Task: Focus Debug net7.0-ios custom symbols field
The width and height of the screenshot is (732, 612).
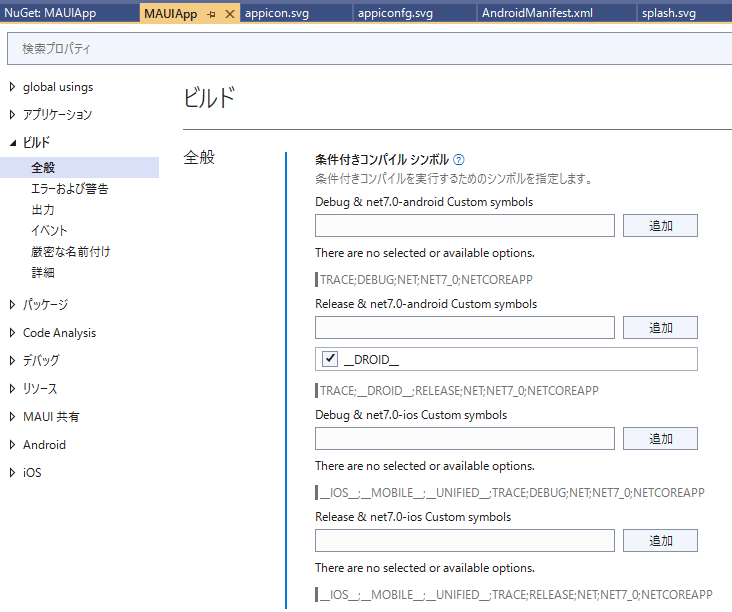Action: [465, 438]
